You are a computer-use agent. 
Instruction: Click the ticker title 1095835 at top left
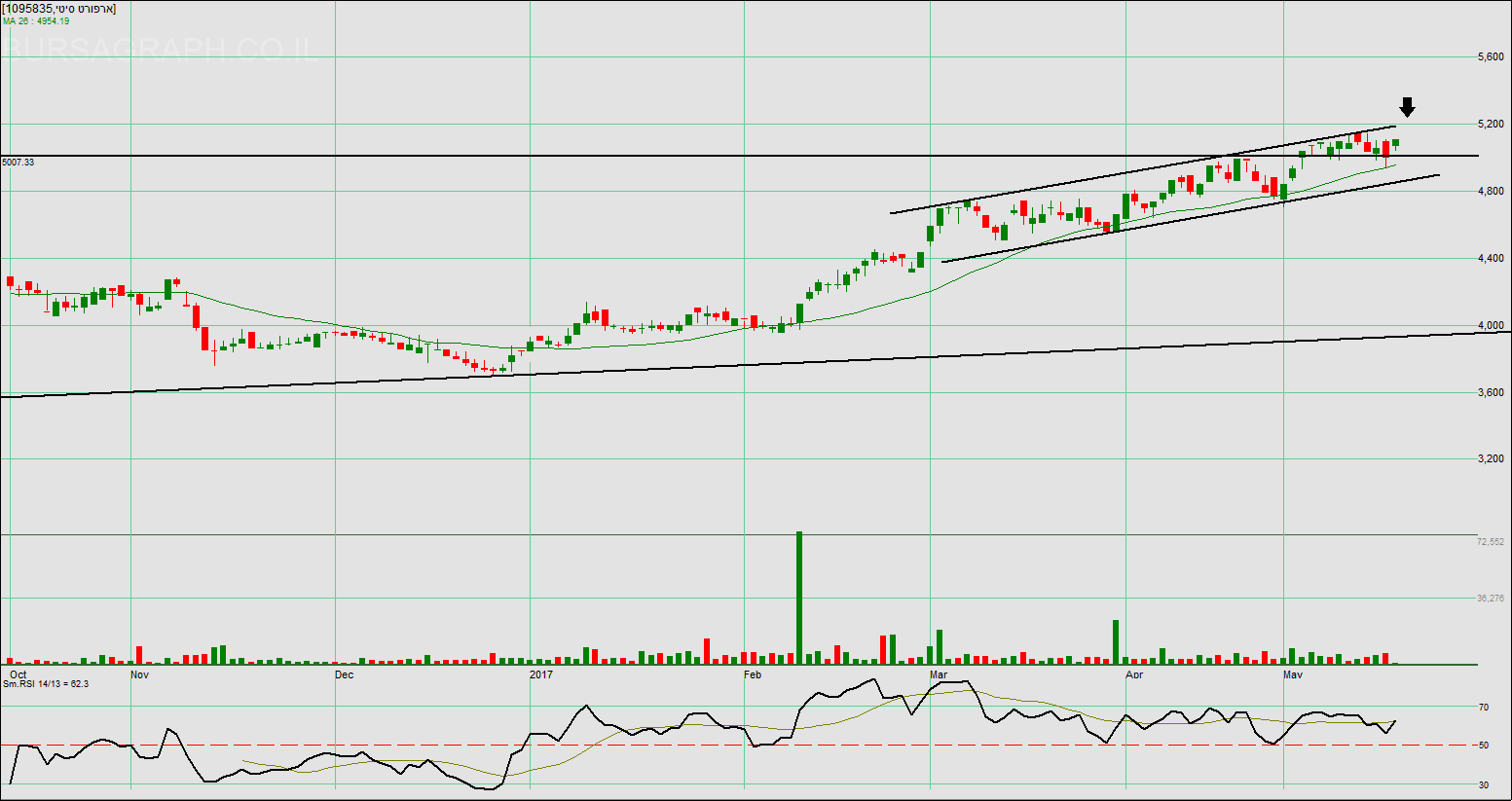click(59, 9)
